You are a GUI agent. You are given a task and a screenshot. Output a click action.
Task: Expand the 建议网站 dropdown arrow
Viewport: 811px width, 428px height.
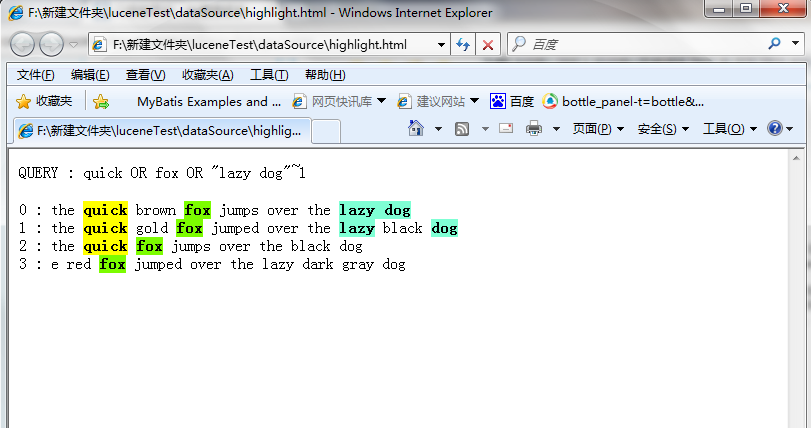pos(474,101)
